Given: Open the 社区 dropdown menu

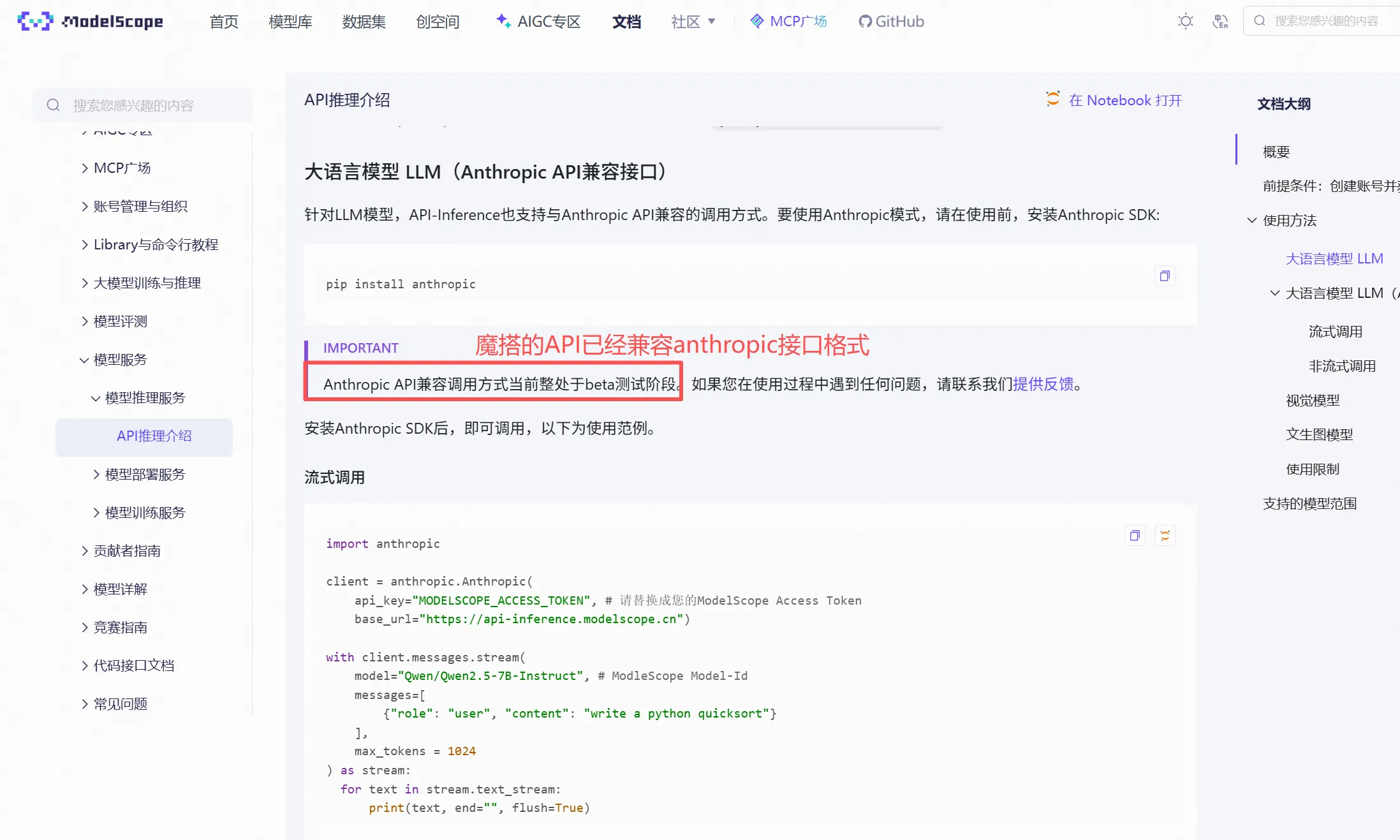Looking at the screenshot, I should 693,22.
